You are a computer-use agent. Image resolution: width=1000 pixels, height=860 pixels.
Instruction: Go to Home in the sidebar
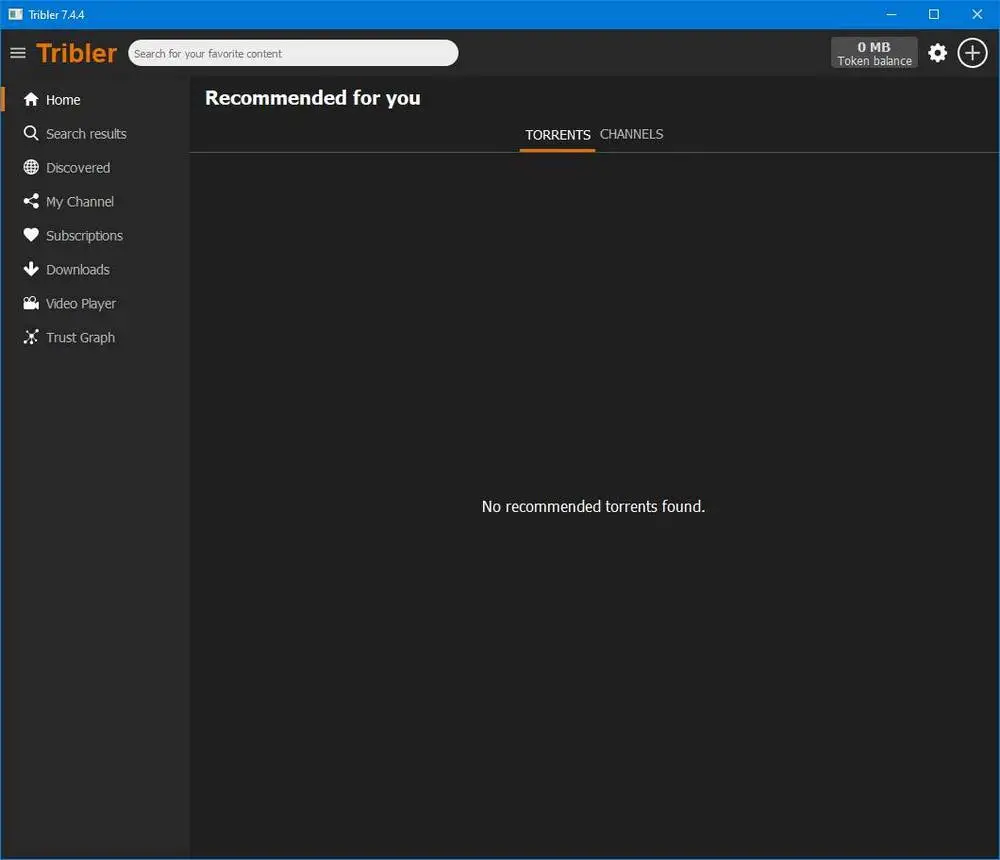click(x=63, y=100)
